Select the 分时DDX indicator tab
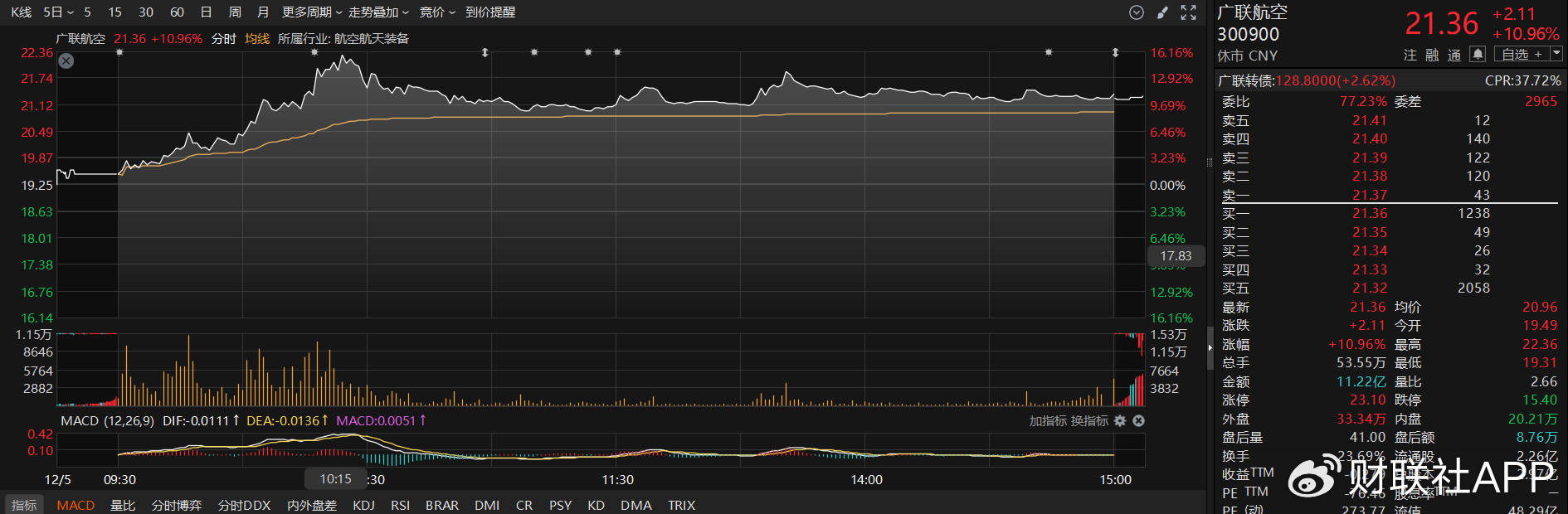1568x514 pixels. coord(245,505)
